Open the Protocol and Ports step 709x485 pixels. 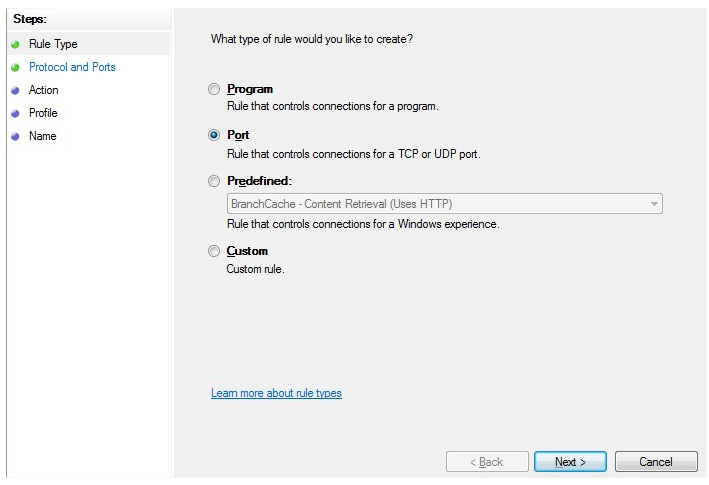[x=72, y=67]
